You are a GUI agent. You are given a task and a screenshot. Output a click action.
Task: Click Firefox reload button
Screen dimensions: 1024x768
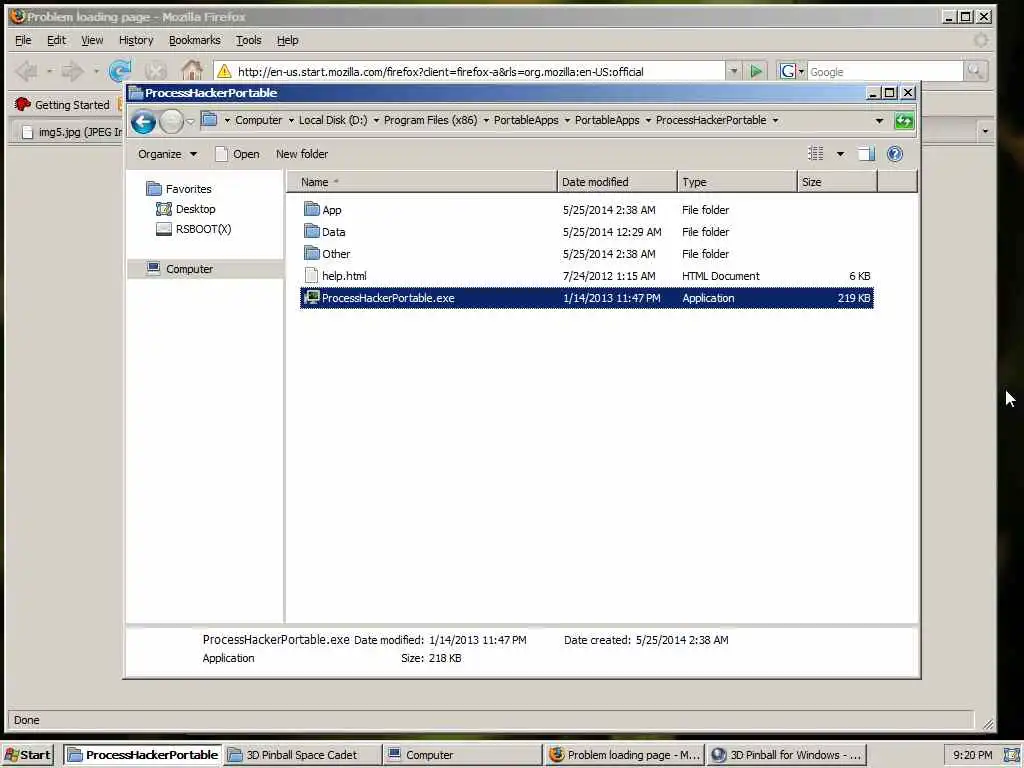[x=120, y=71]
